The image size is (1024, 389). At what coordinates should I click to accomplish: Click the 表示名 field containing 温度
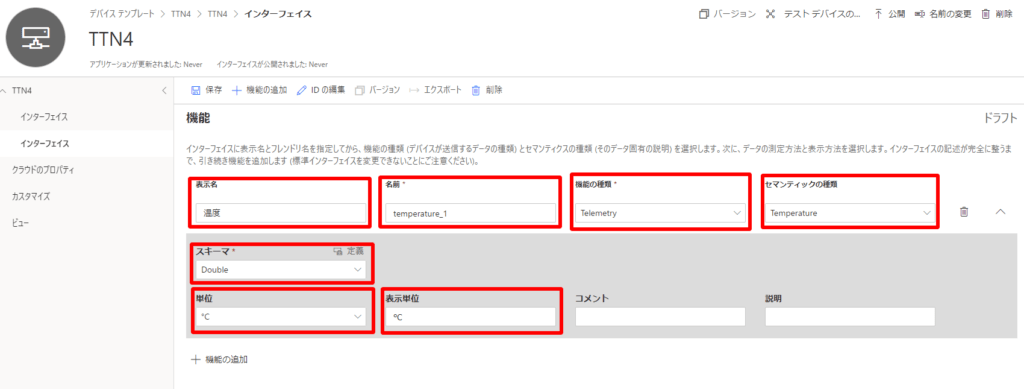[x=281, y=213]
